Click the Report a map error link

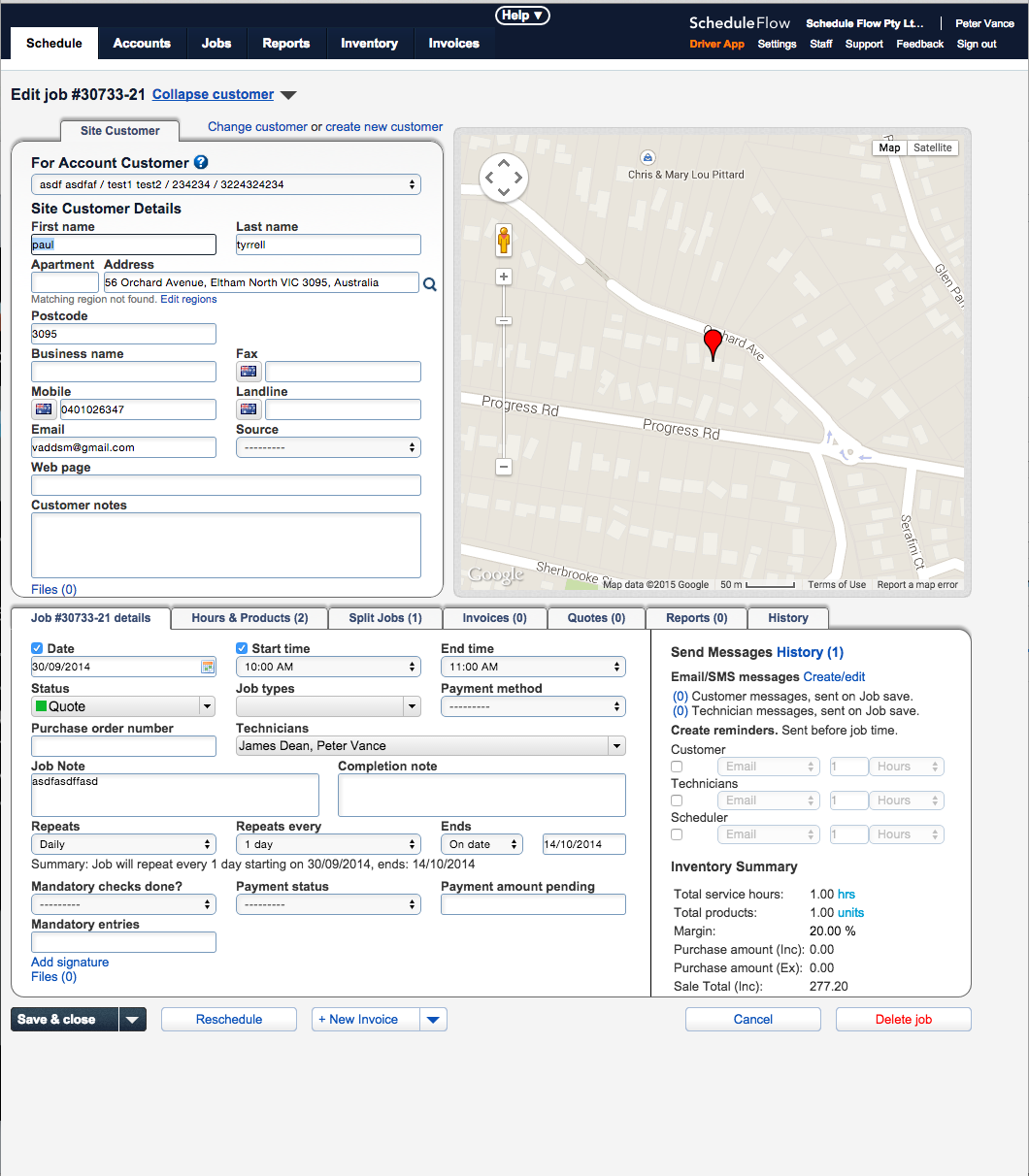click(917, 585)
